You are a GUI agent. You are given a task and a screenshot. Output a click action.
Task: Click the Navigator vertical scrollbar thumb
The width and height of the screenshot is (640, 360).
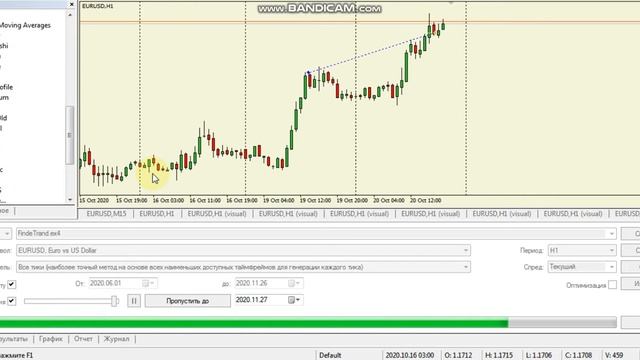pyautogui.click(x=70, y=135)
